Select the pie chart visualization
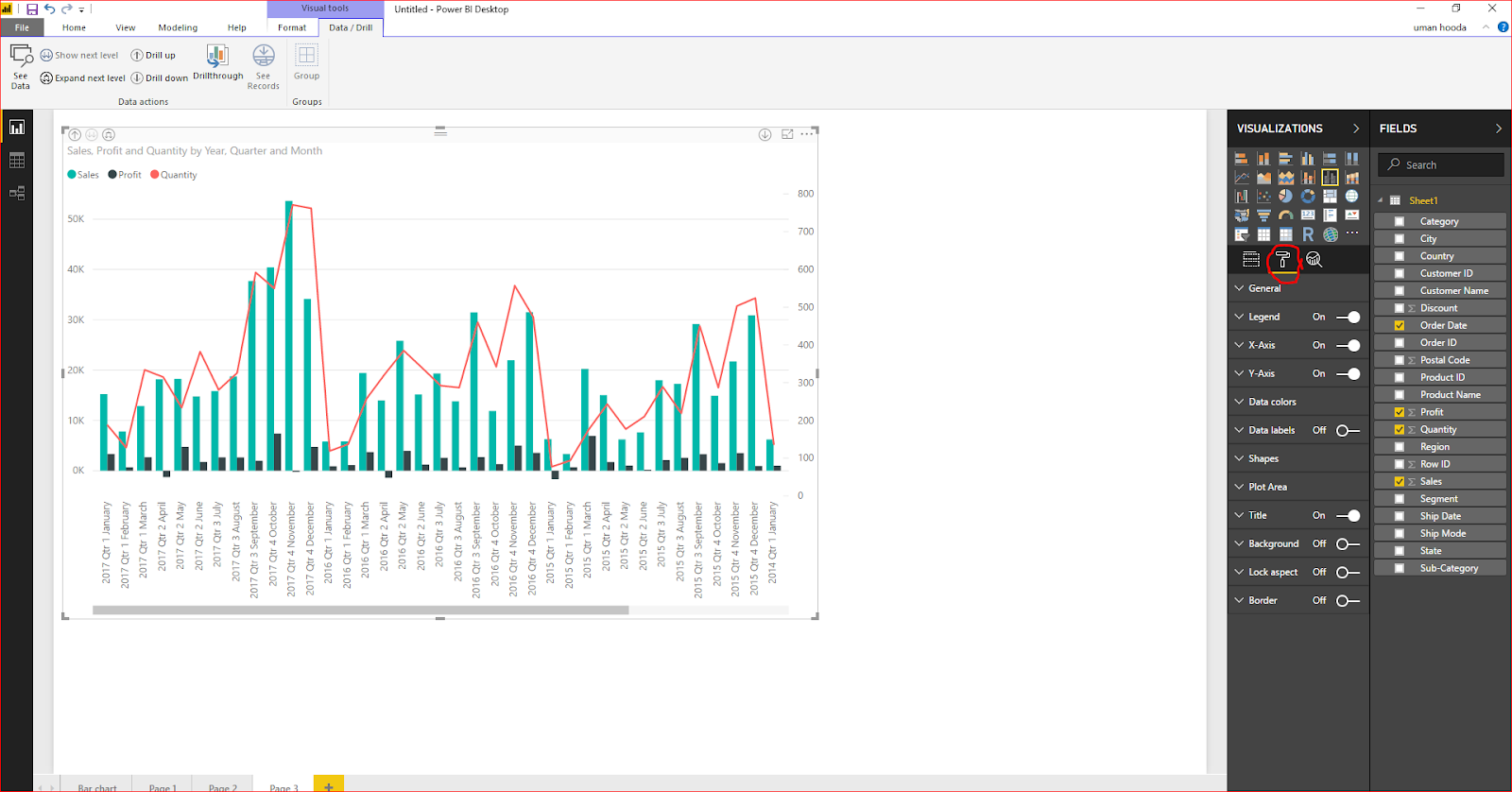The image size is (1512, 792). (1285, 196)
